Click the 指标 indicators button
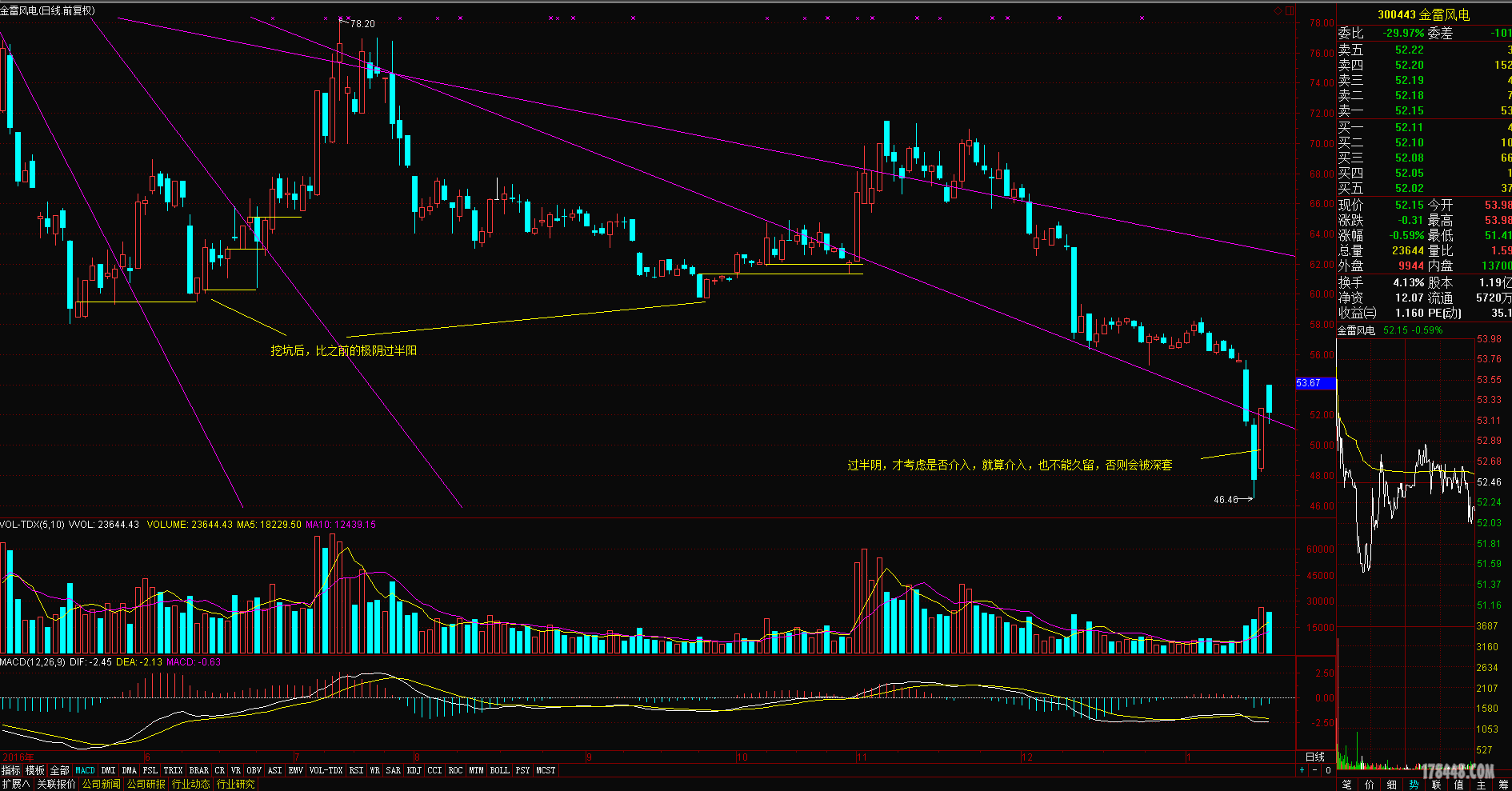This screenshot has width=1512, height=791. point(11,770)
